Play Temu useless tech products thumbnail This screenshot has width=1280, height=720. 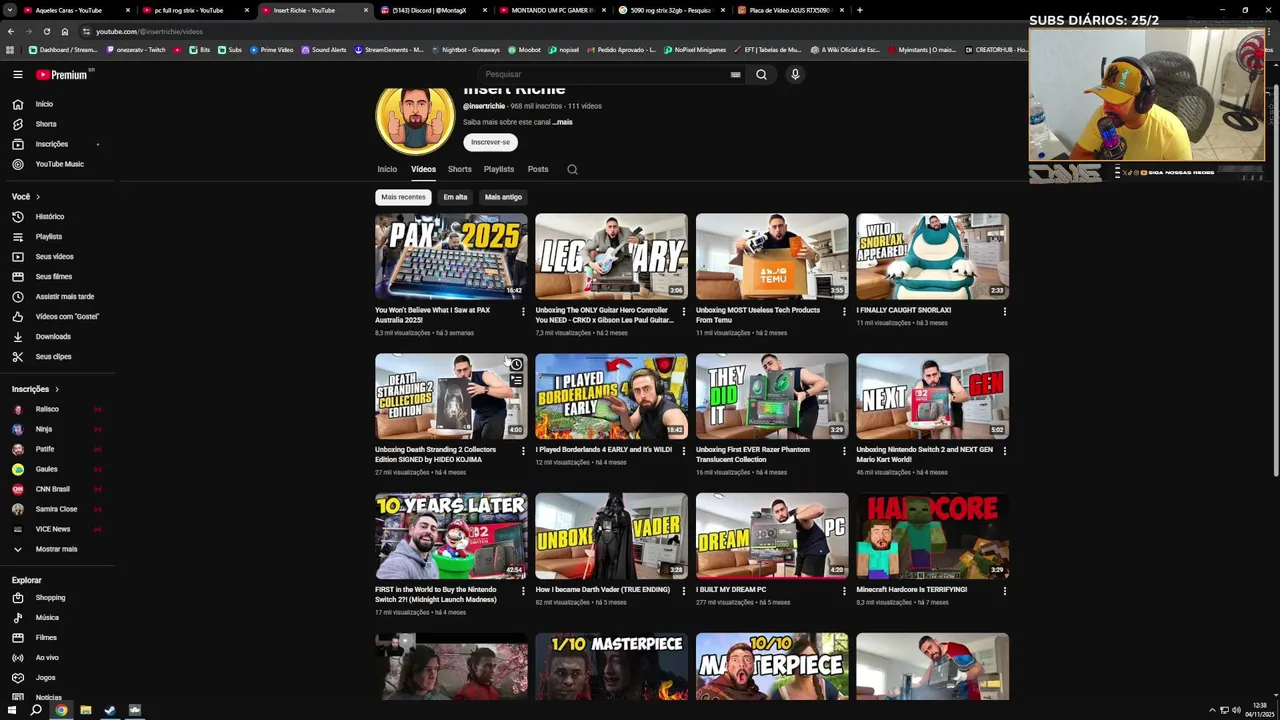pos(772,256)
